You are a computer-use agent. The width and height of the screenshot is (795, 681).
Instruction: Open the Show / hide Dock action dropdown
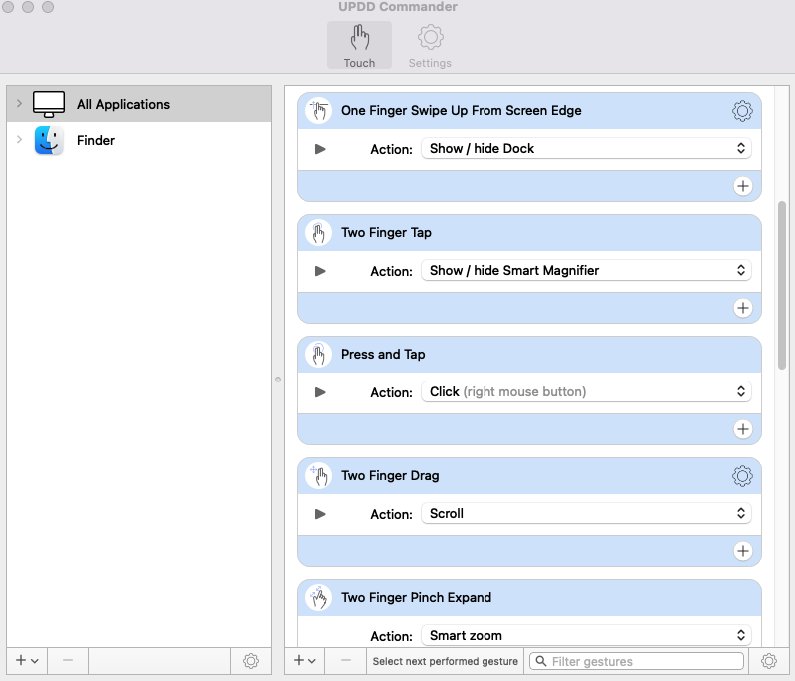[586, 149]
